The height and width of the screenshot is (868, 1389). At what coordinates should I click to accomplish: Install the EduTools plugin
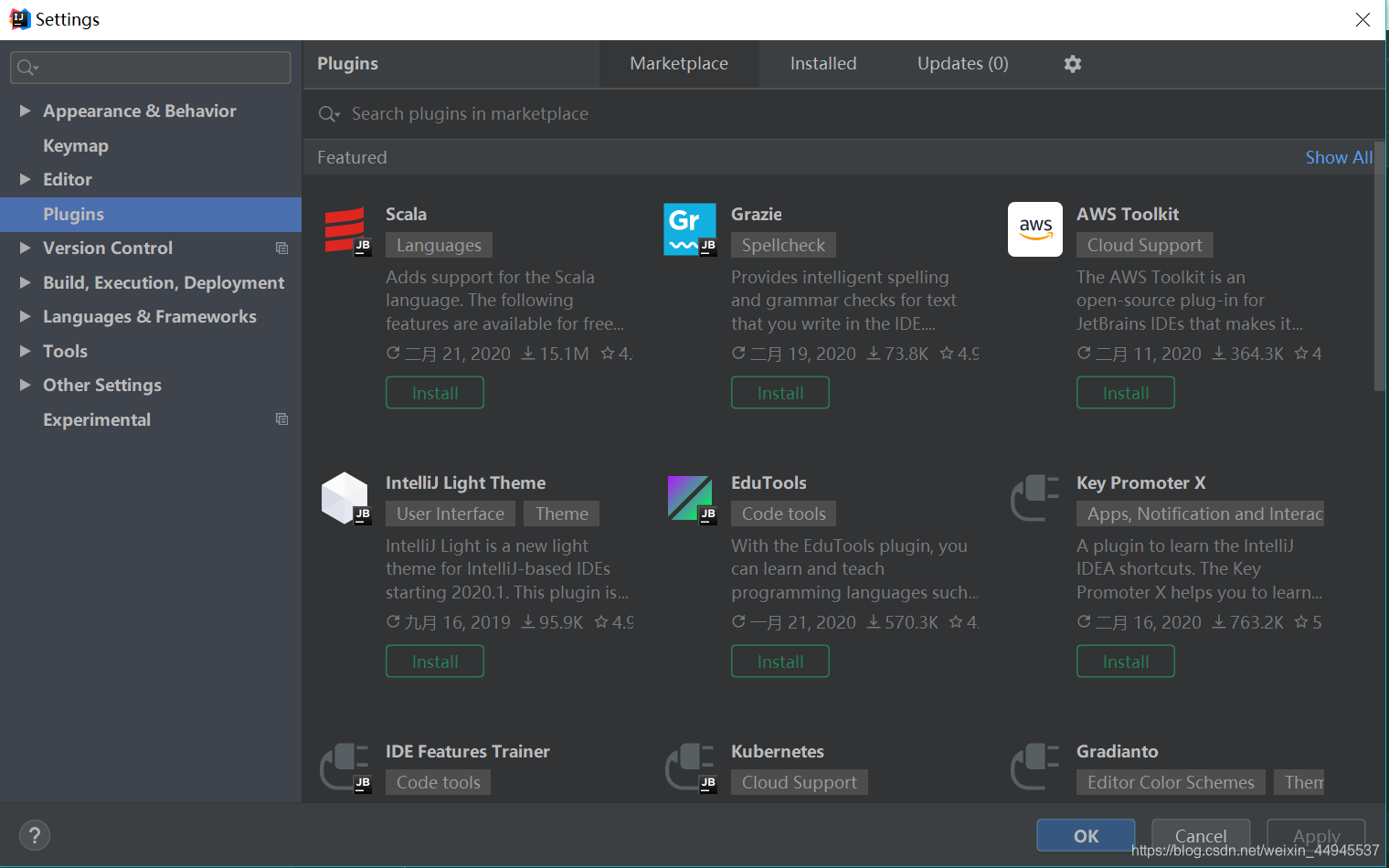click(x=780, y=662)
